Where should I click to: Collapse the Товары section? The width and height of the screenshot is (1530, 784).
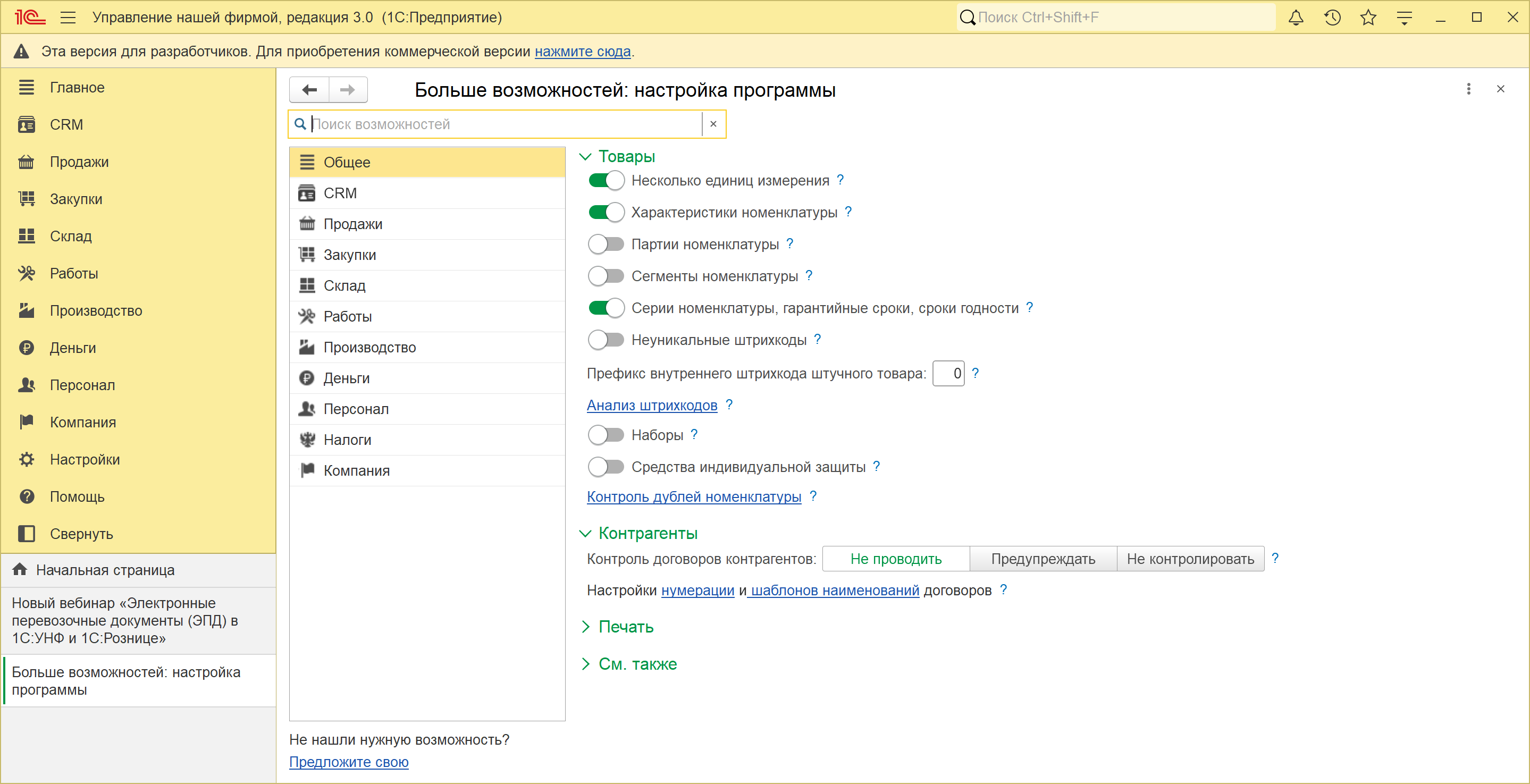(586, 157)
